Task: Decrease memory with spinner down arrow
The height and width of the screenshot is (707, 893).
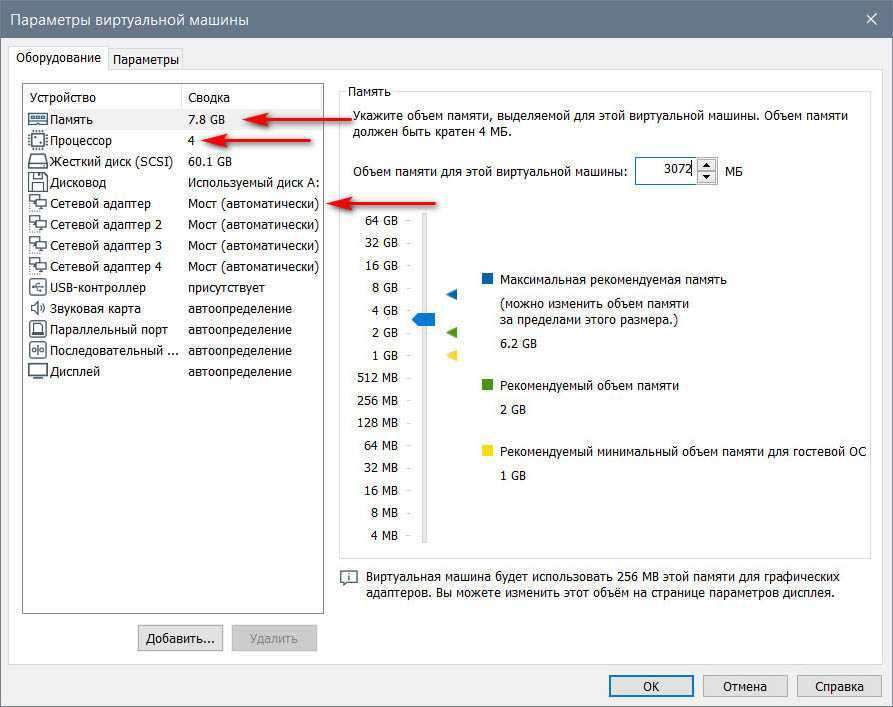Action: pyautogui.click(x=707, y=177)
